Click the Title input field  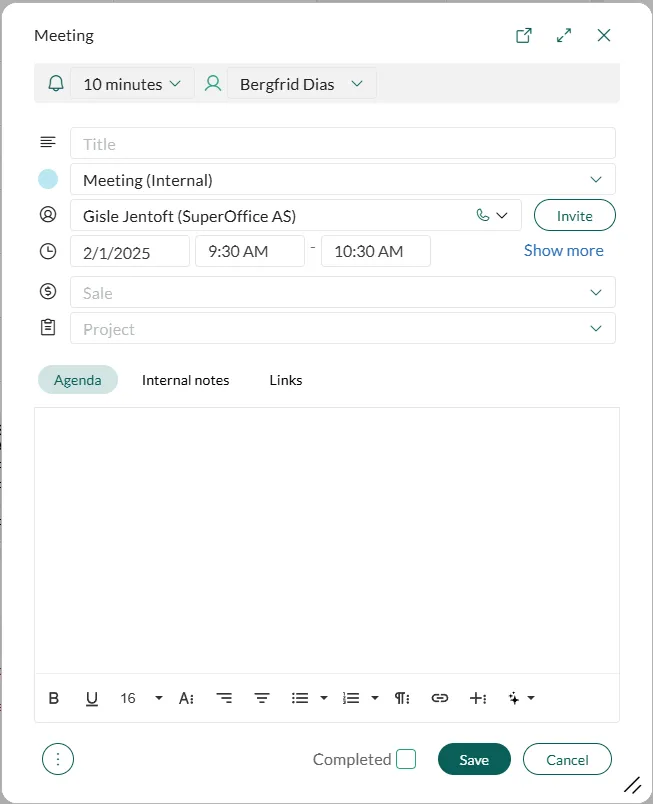pos(342,144)
